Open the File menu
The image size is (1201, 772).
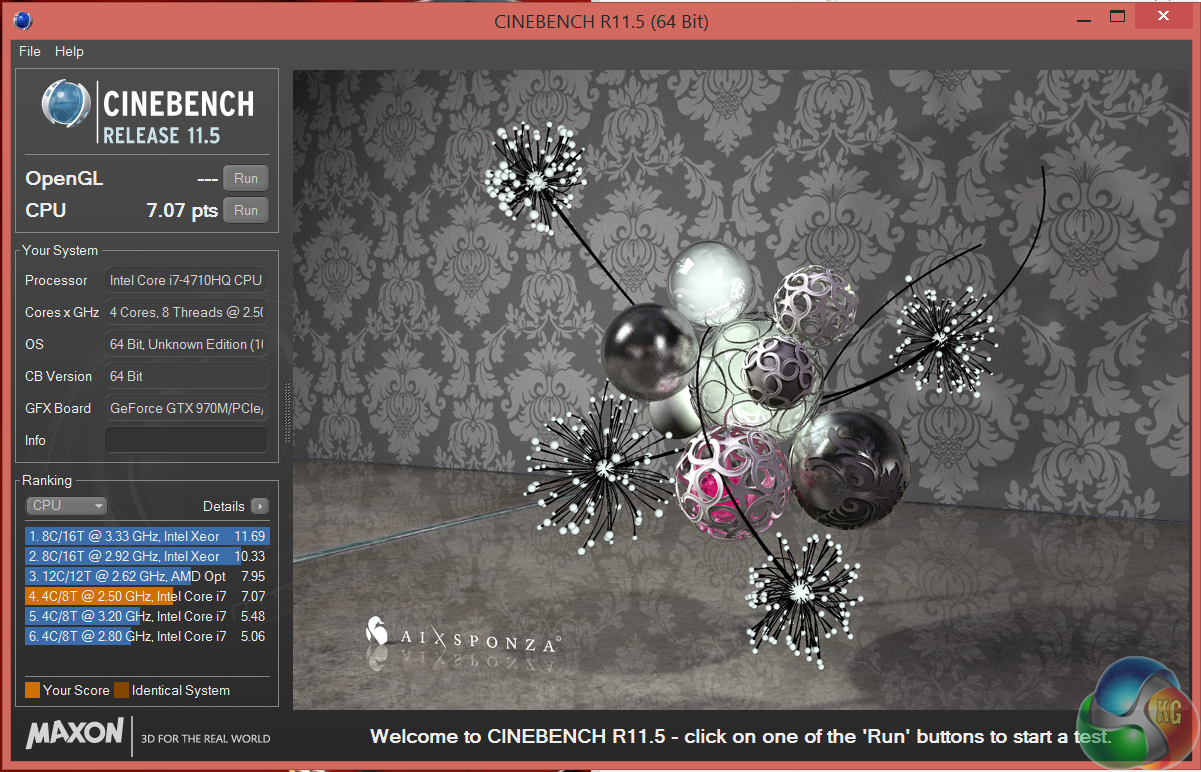[29, 51]
